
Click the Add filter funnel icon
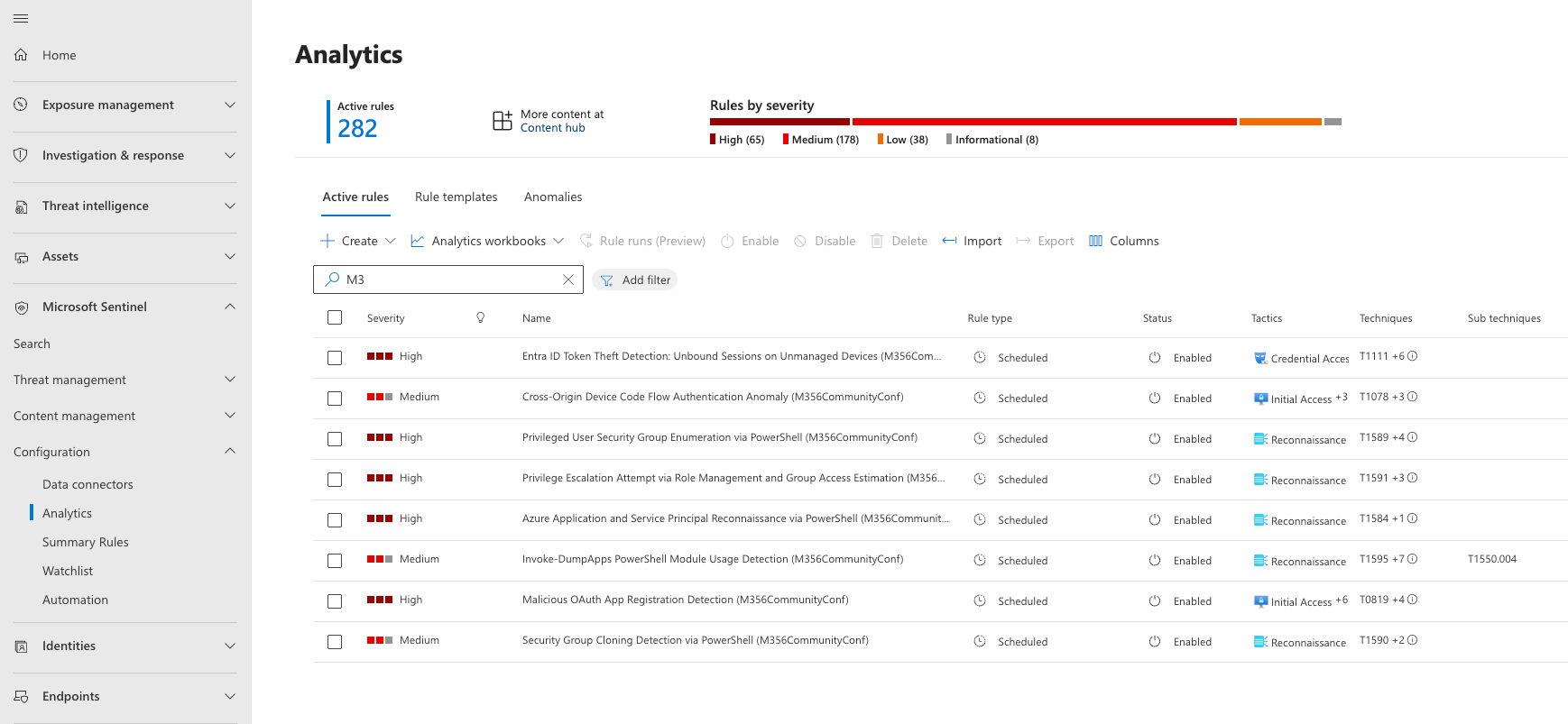click(x=607, y=280)
